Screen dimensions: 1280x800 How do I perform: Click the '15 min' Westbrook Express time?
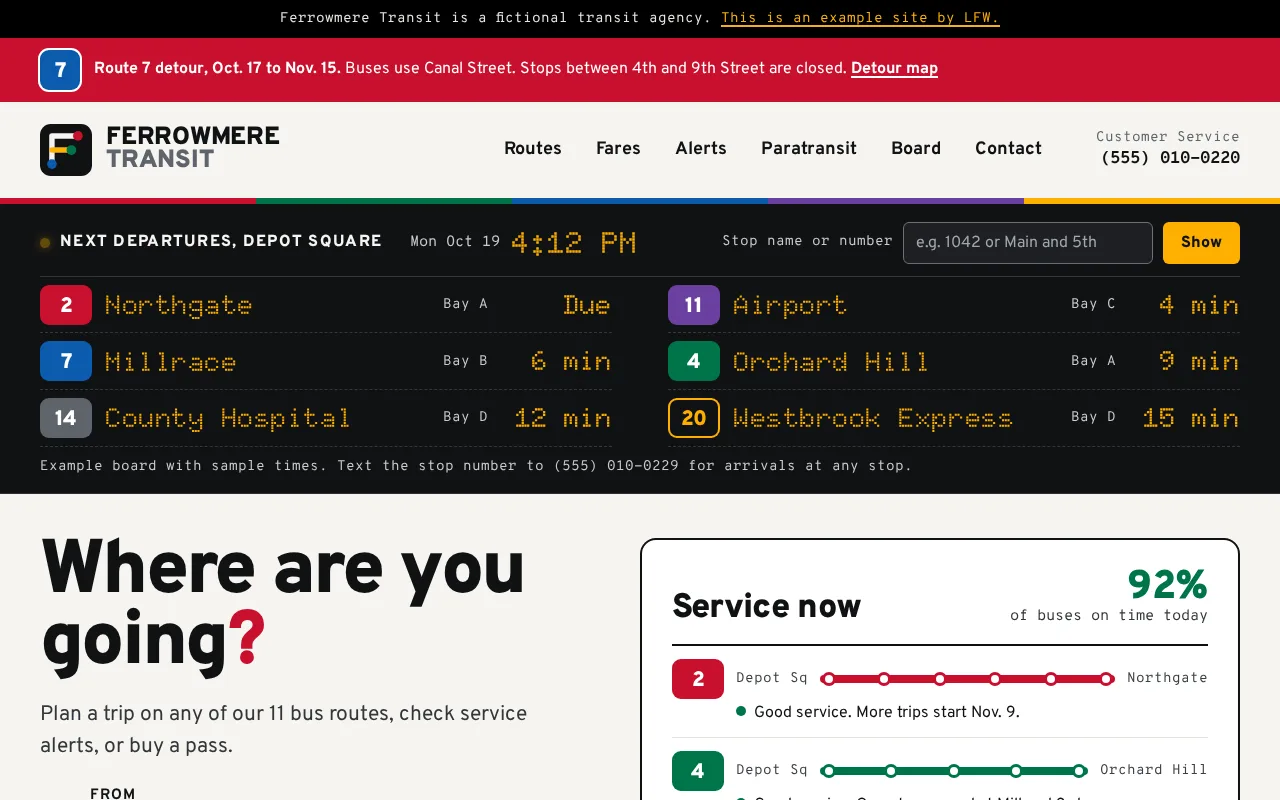point(1190,418)
